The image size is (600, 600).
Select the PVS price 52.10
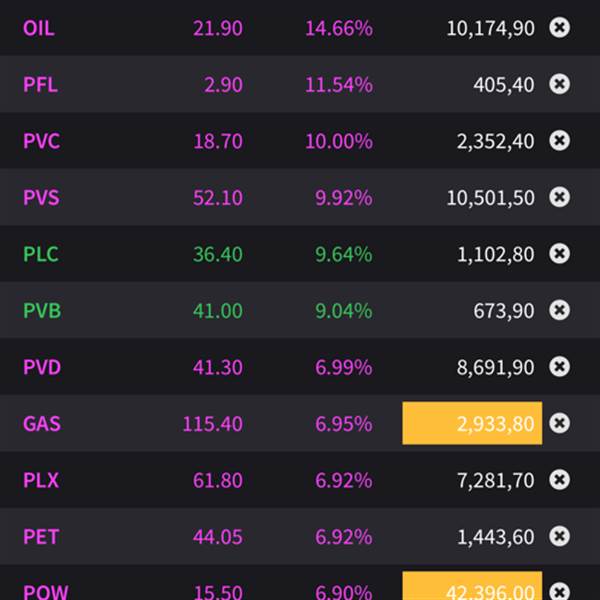217,198
